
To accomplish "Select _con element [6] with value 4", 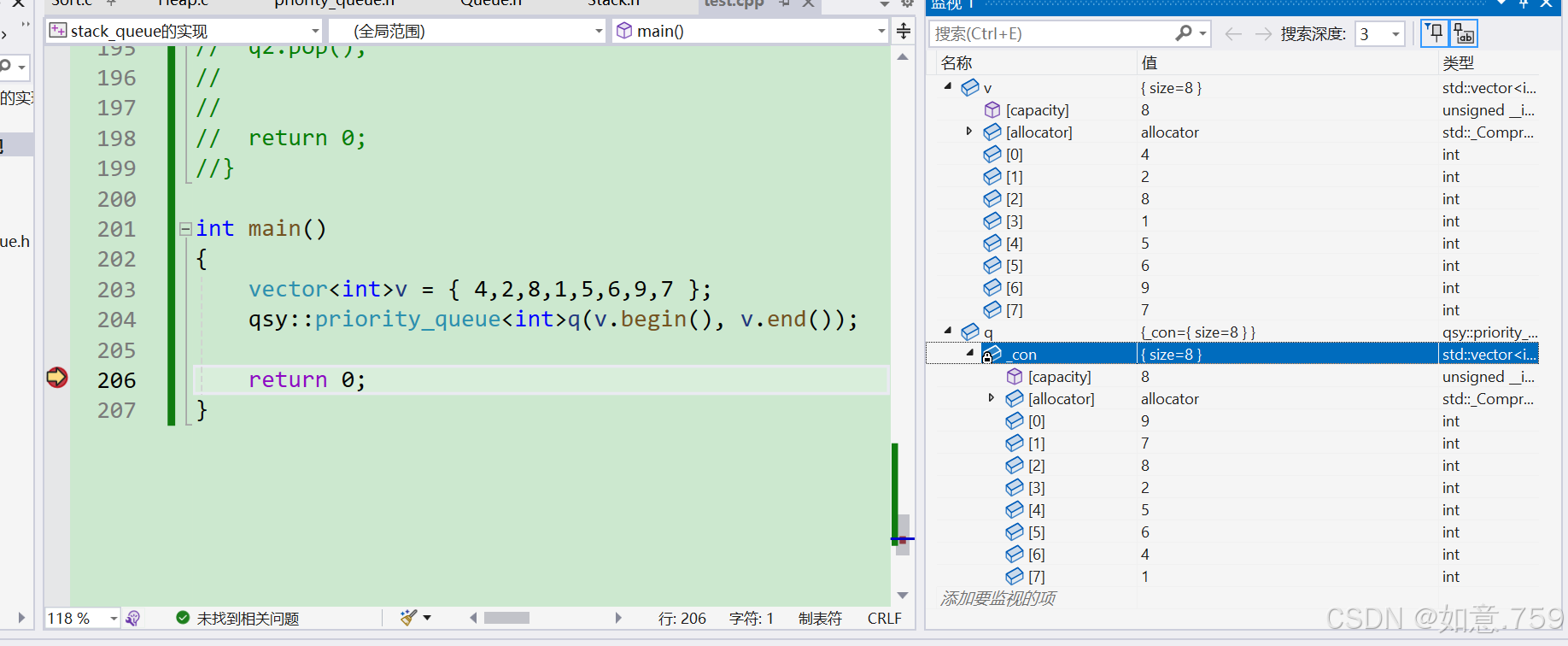I will pos(1232,555).
